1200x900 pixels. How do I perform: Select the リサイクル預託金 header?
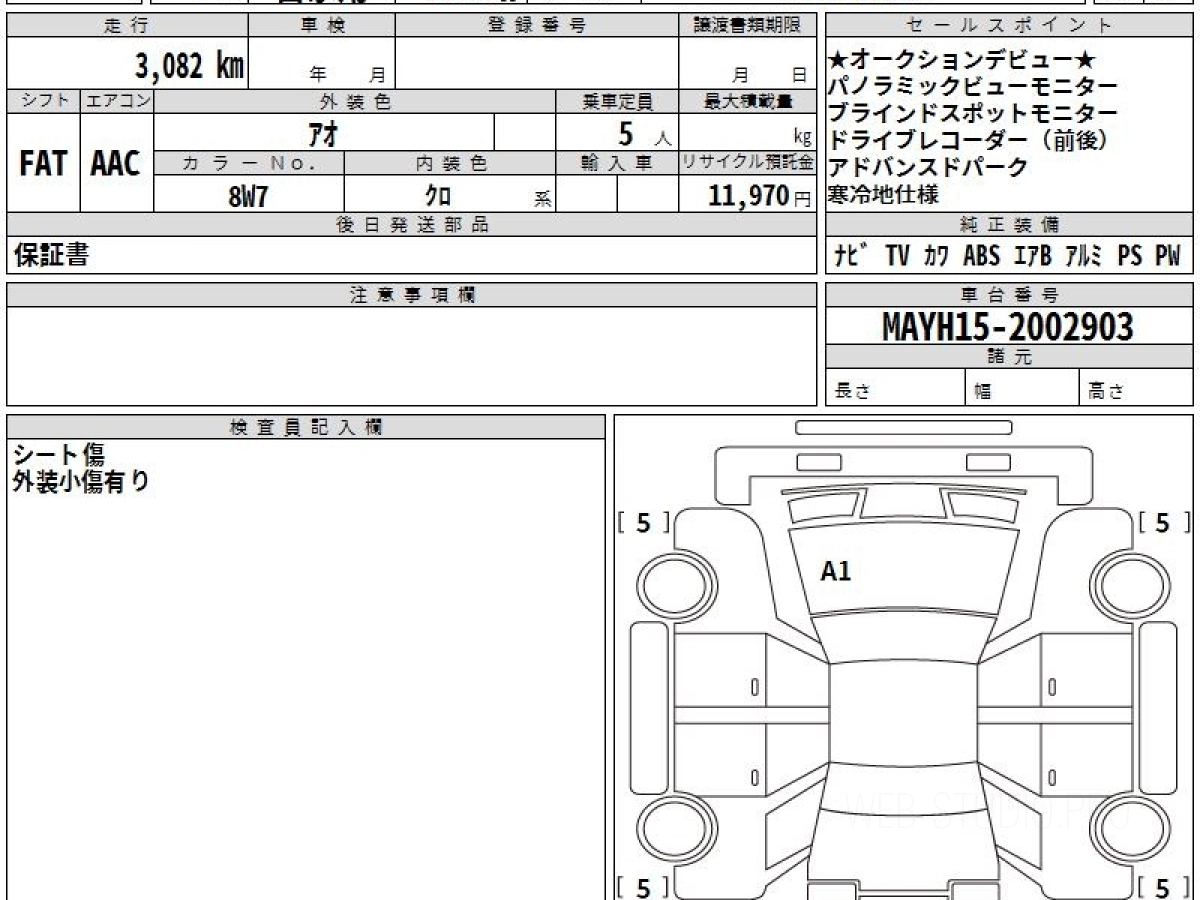click(x=748, y=163)
